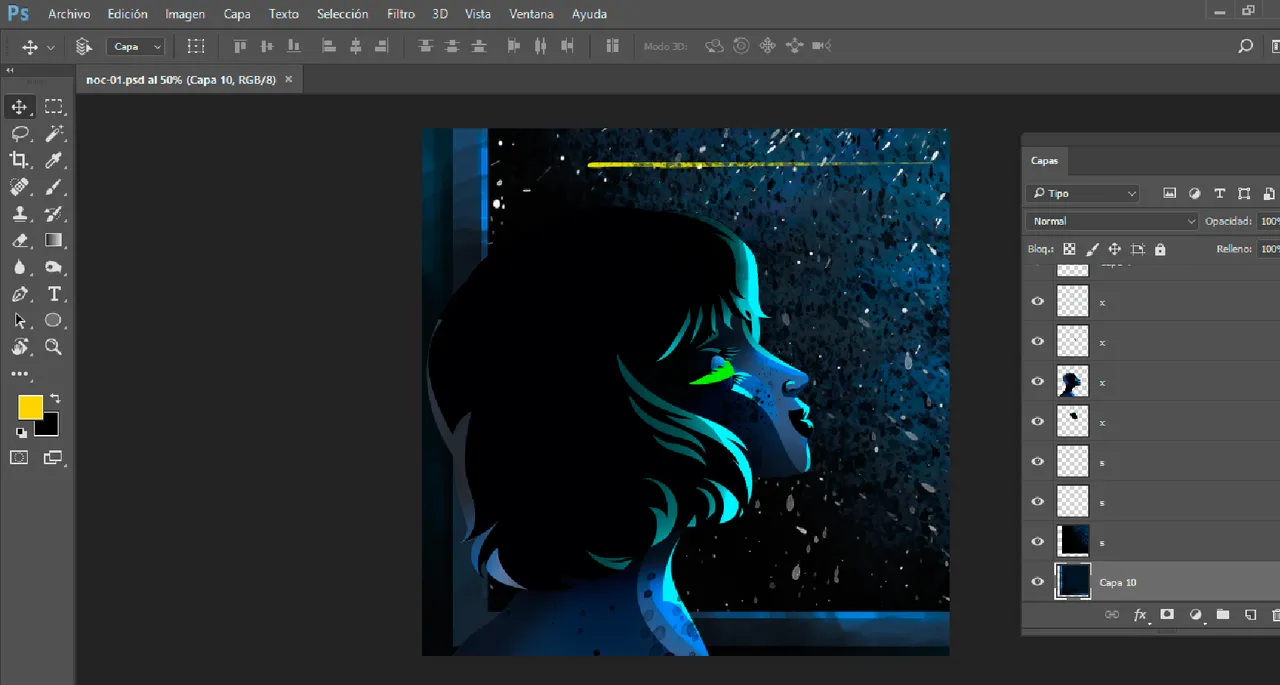This screenshot has width=1280, height=685.
Task: Select the History Brush tool
Action: (x=54, y=213)
